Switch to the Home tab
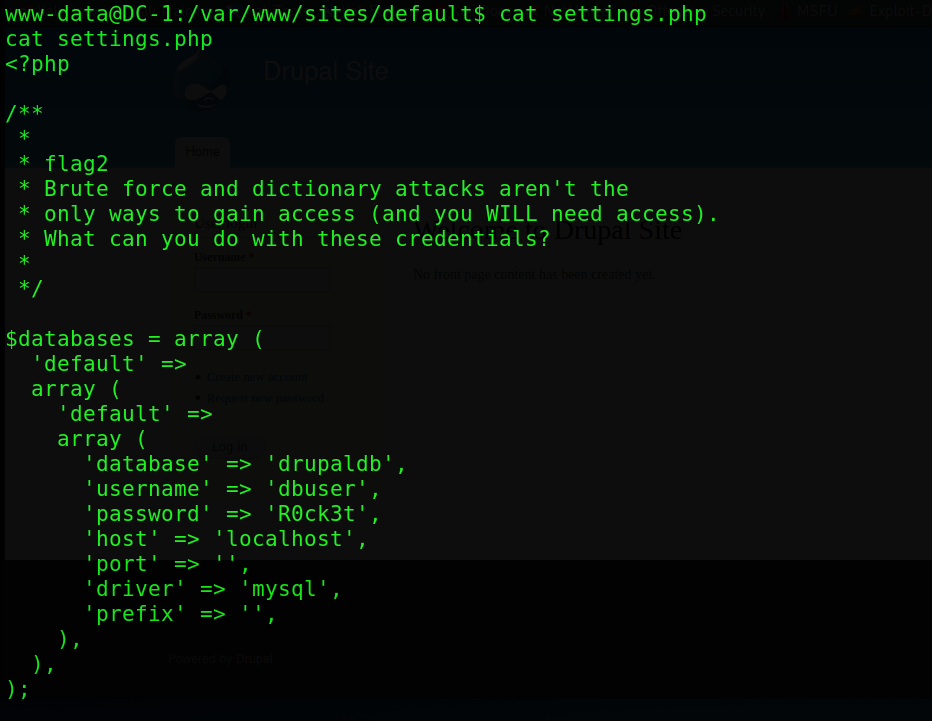This screenshot has height=721, width=932. click(202, 152)
